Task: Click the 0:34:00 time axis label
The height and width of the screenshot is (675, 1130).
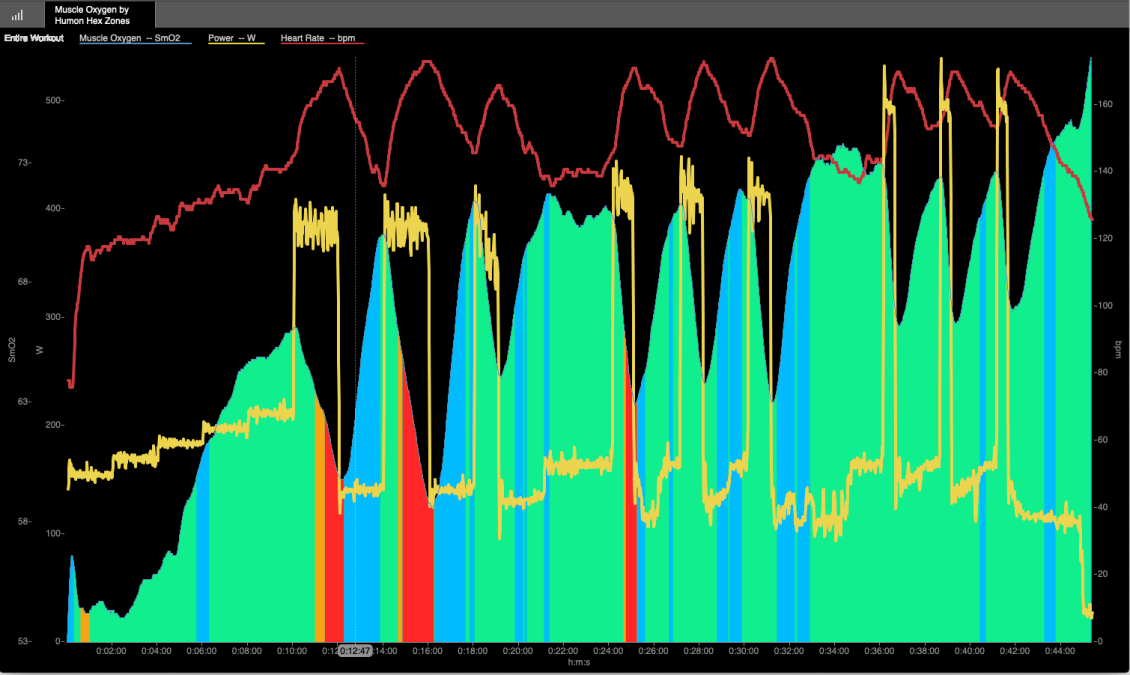Action: click(x=834, y=651)
